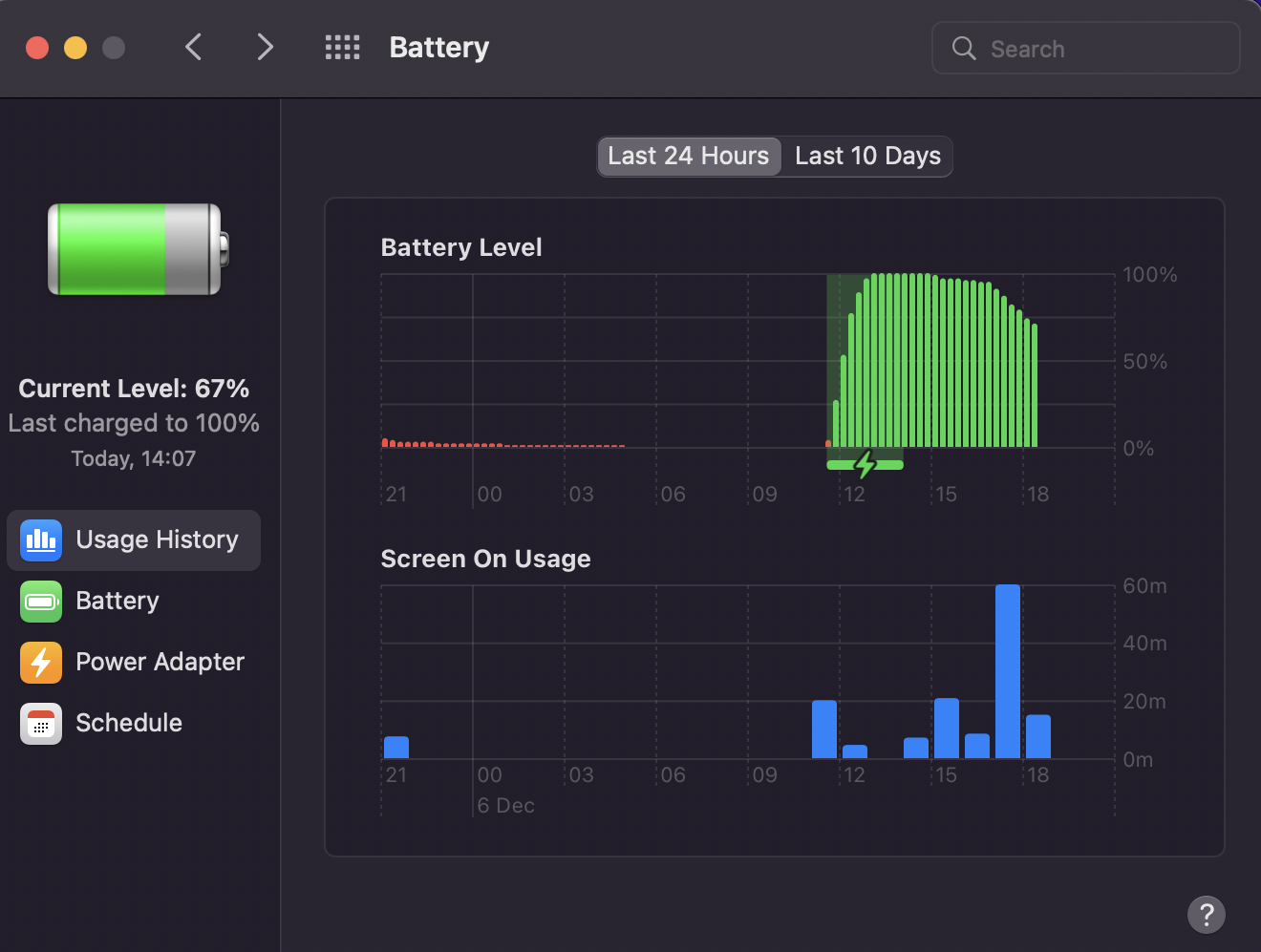Go back with the left chevron
This screenshot has width=1261, height=952.
(194, 48)
